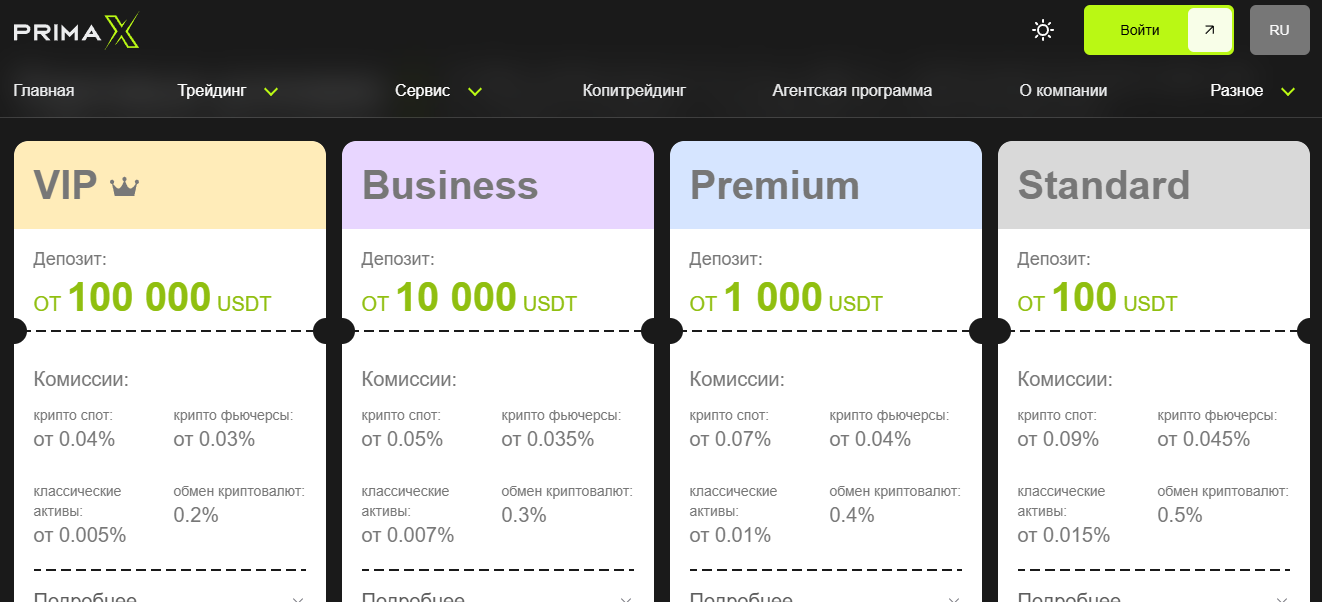Image resolution: width=1322 pixels, height=602 pixels.
Task: Expand the Трейдинг dropdown chevron
Action: [271, 92]
